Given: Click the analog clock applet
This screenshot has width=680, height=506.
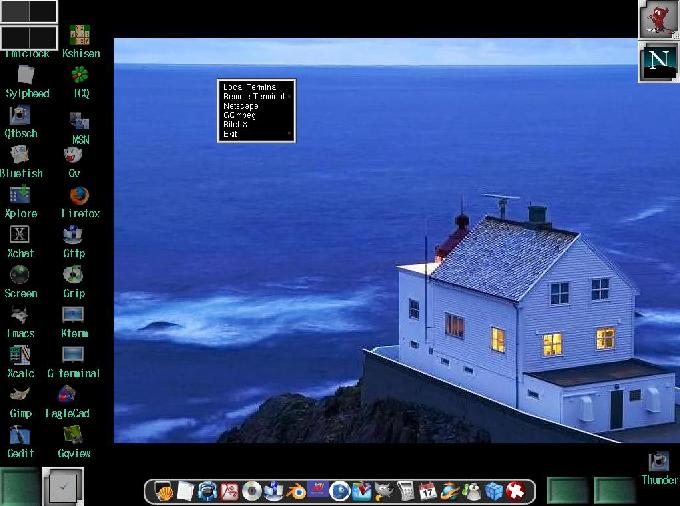Looking at the screenshot, I should 64,486.
